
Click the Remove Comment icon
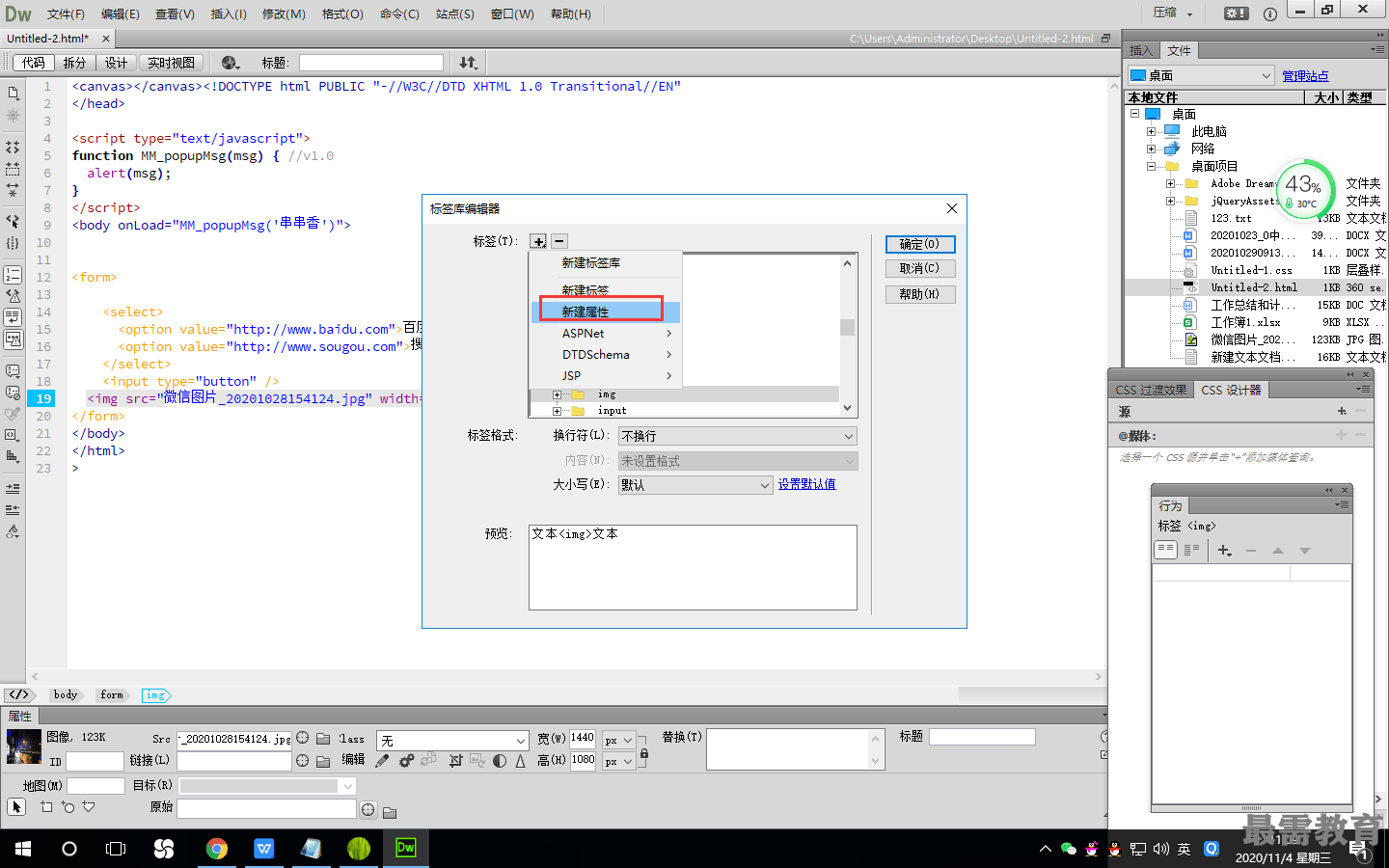[13, 393]
